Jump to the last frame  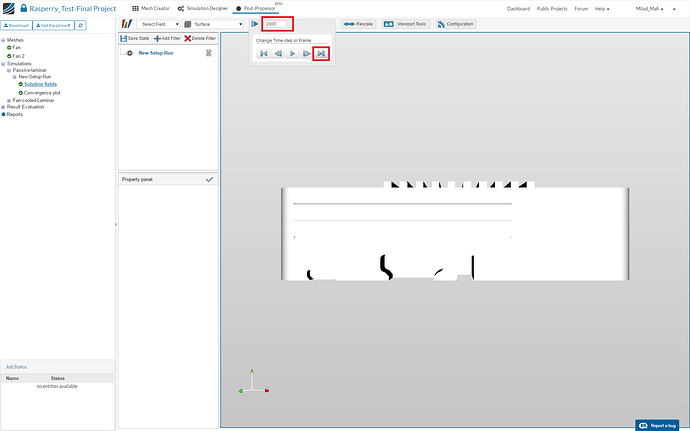click(321, 54)
